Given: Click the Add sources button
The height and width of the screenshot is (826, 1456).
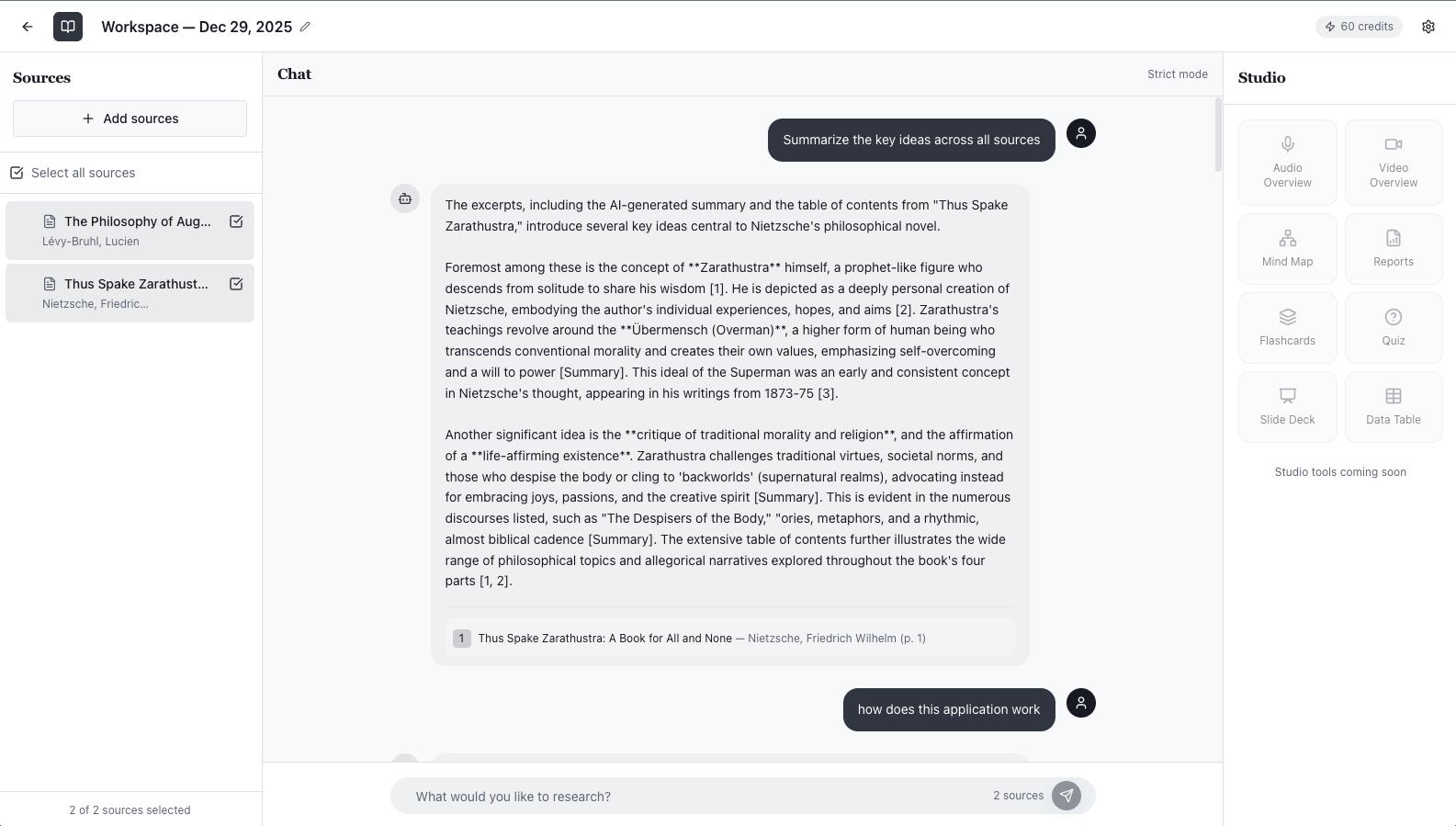Looking at the screenshot, I should pos(129,118).
